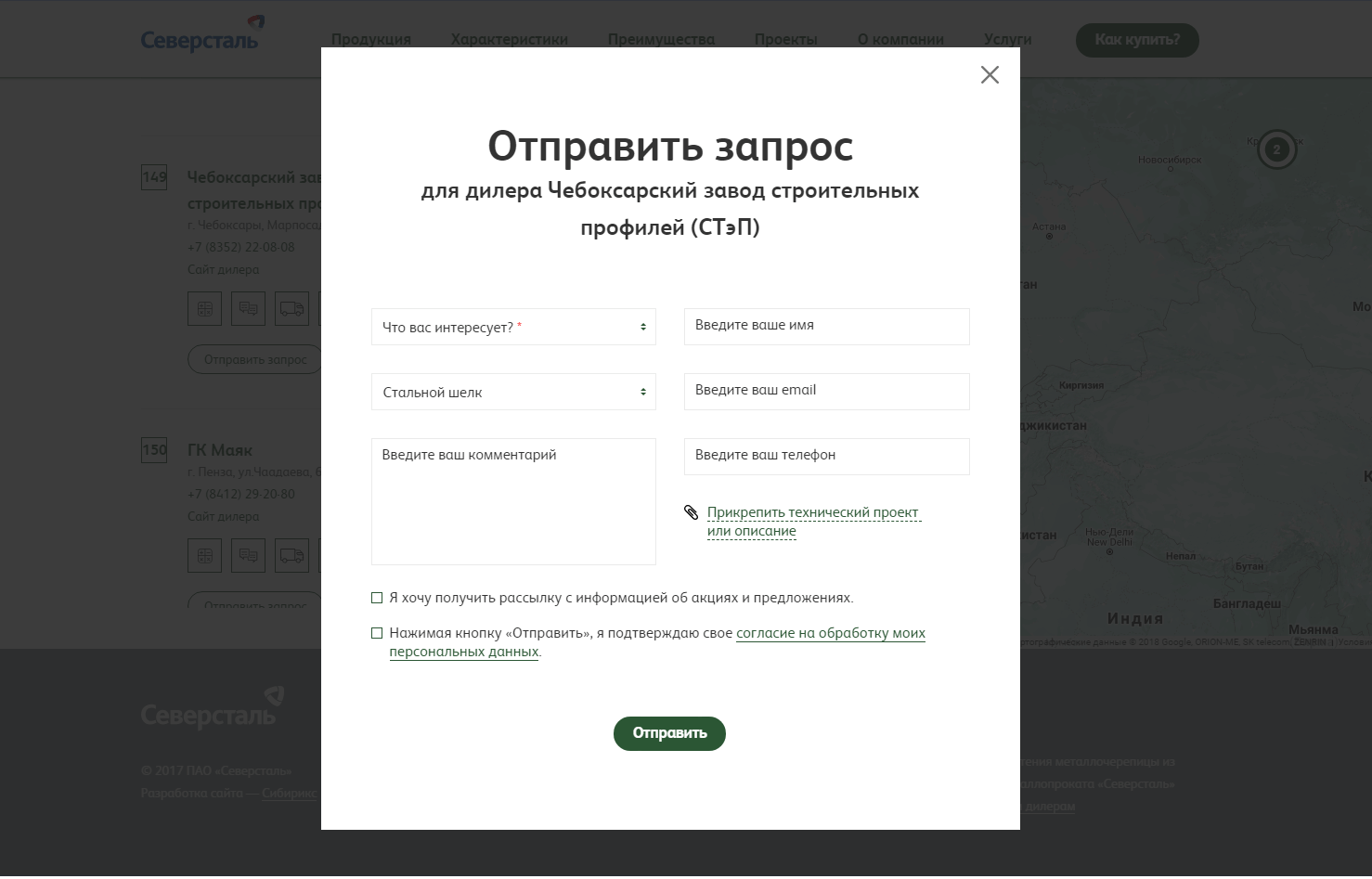
Task: Click truck delivery icon of ГК Маяк
Action: click(291, 555)
